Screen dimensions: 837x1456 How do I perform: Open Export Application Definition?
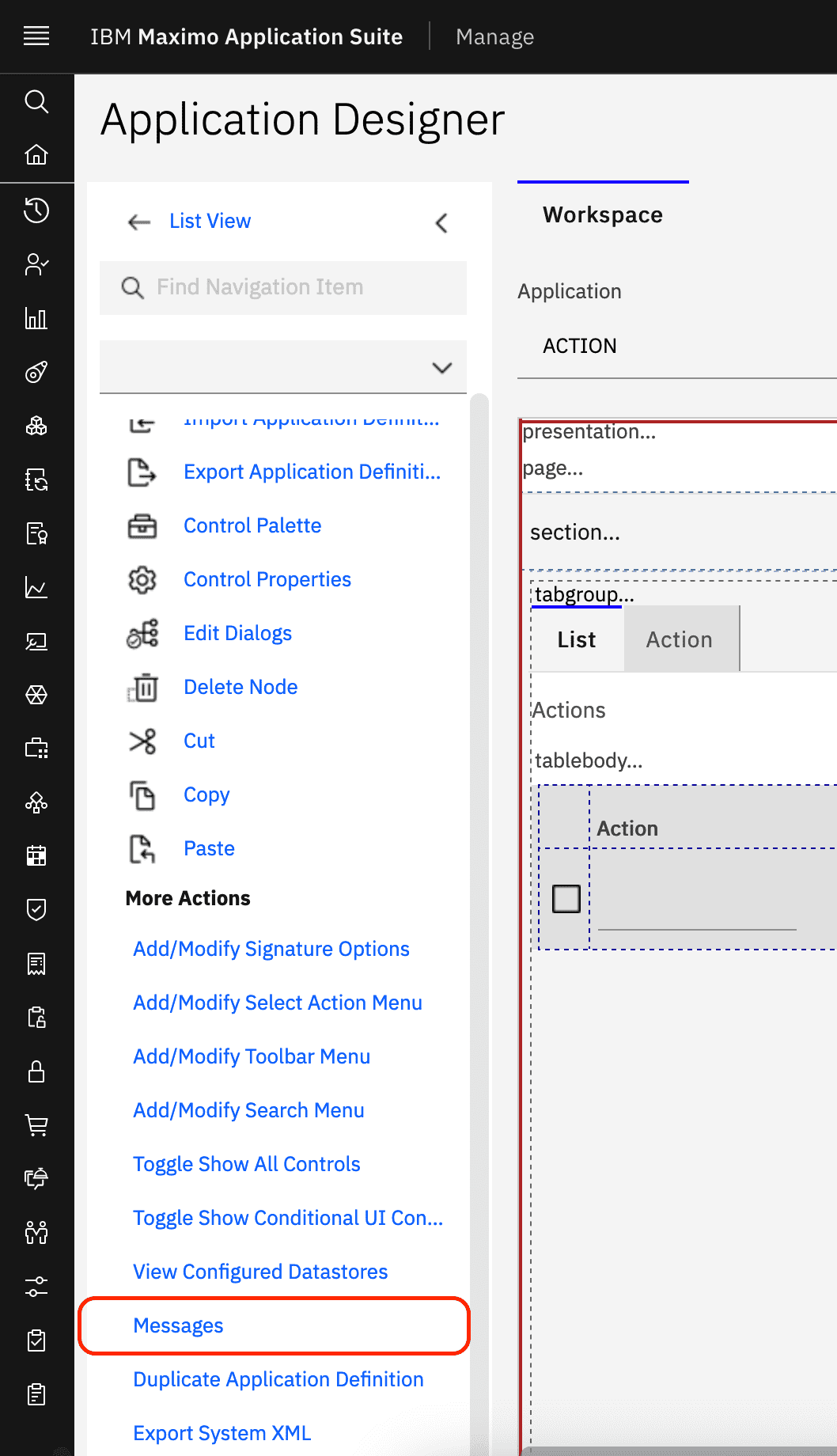pos(312,472)
